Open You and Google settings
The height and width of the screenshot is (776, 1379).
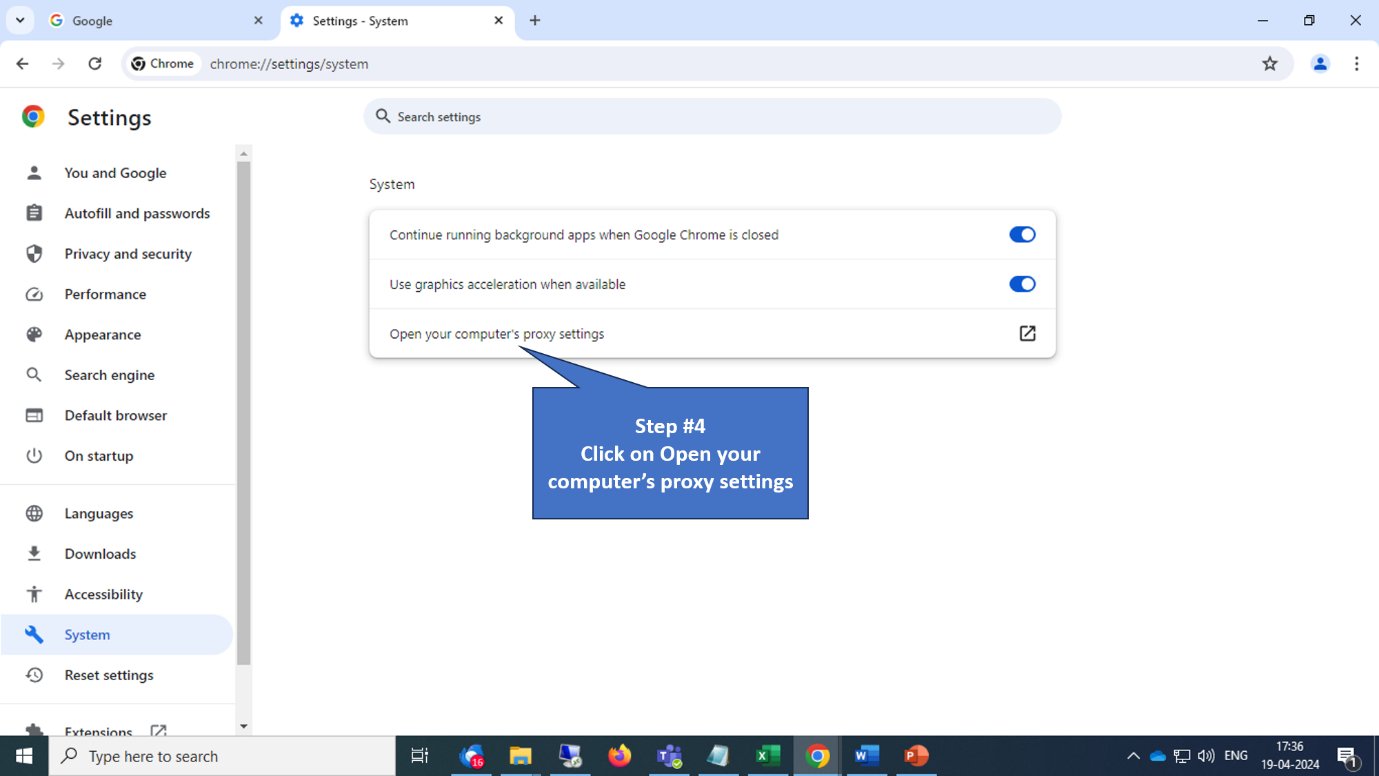116,173
